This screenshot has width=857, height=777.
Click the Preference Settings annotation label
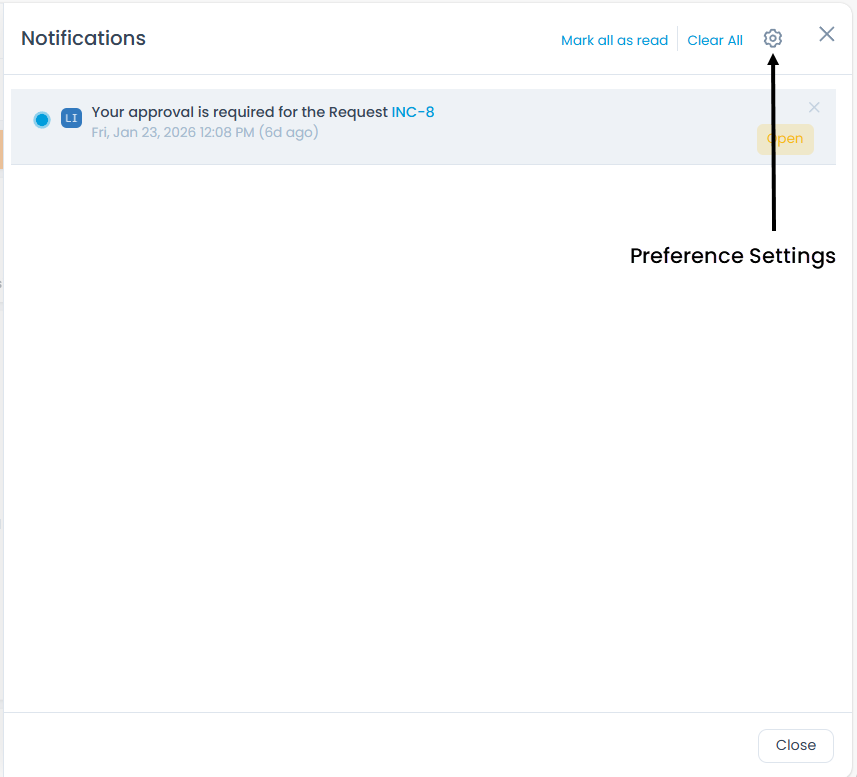(732, 256)
